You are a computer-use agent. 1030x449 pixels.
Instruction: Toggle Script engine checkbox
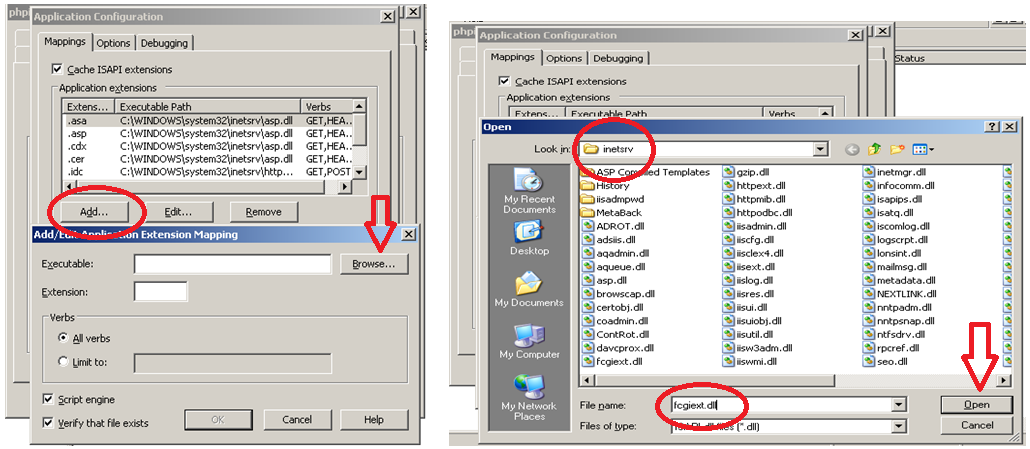click(x=49, y=400)
